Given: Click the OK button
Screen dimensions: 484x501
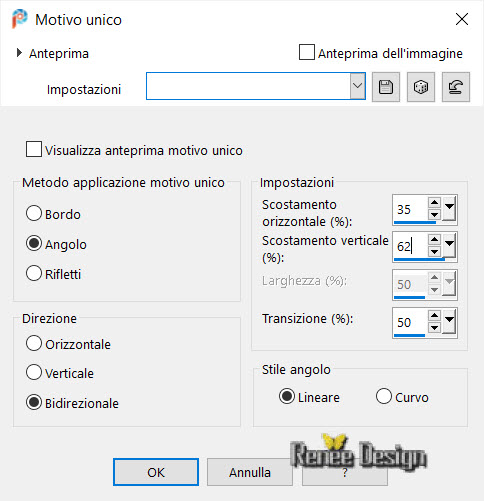Looking at the screenshot, I should tap(156, 472).
